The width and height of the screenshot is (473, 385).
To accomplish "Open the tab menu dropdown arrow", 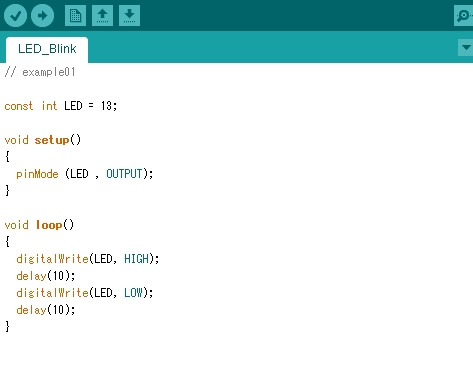I will 466,48.
